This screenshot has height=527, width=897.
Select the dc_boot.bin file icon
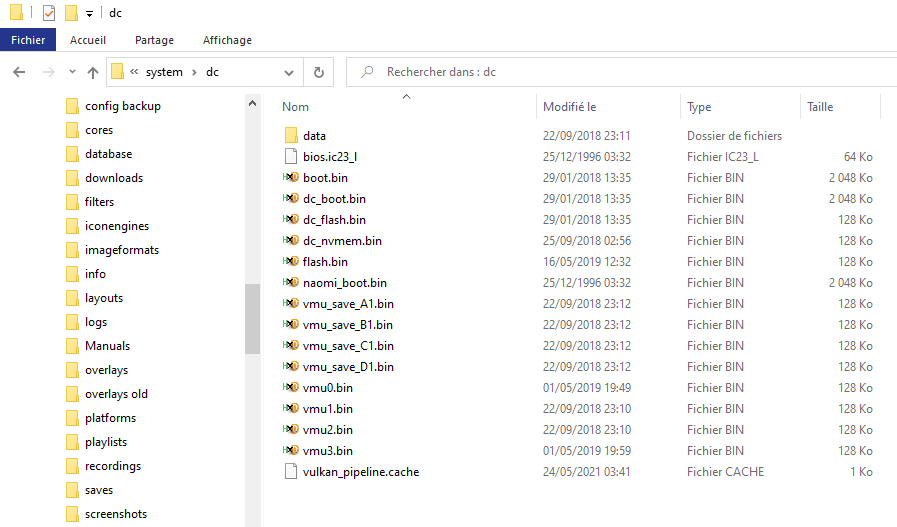tap(291, 199)
